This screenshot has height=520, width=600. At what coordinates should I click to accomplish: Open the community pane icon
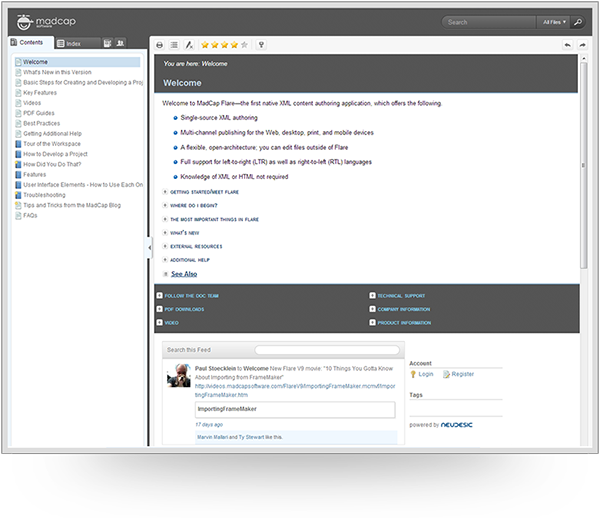[121, 43]
